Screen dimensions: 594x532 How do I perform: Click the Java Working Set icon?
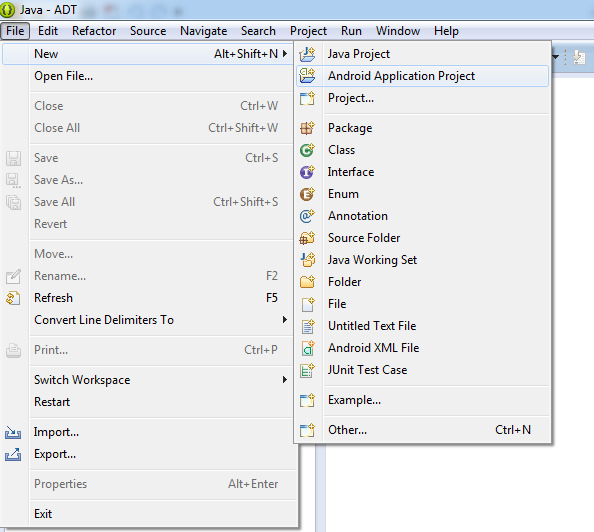(307, 260)
